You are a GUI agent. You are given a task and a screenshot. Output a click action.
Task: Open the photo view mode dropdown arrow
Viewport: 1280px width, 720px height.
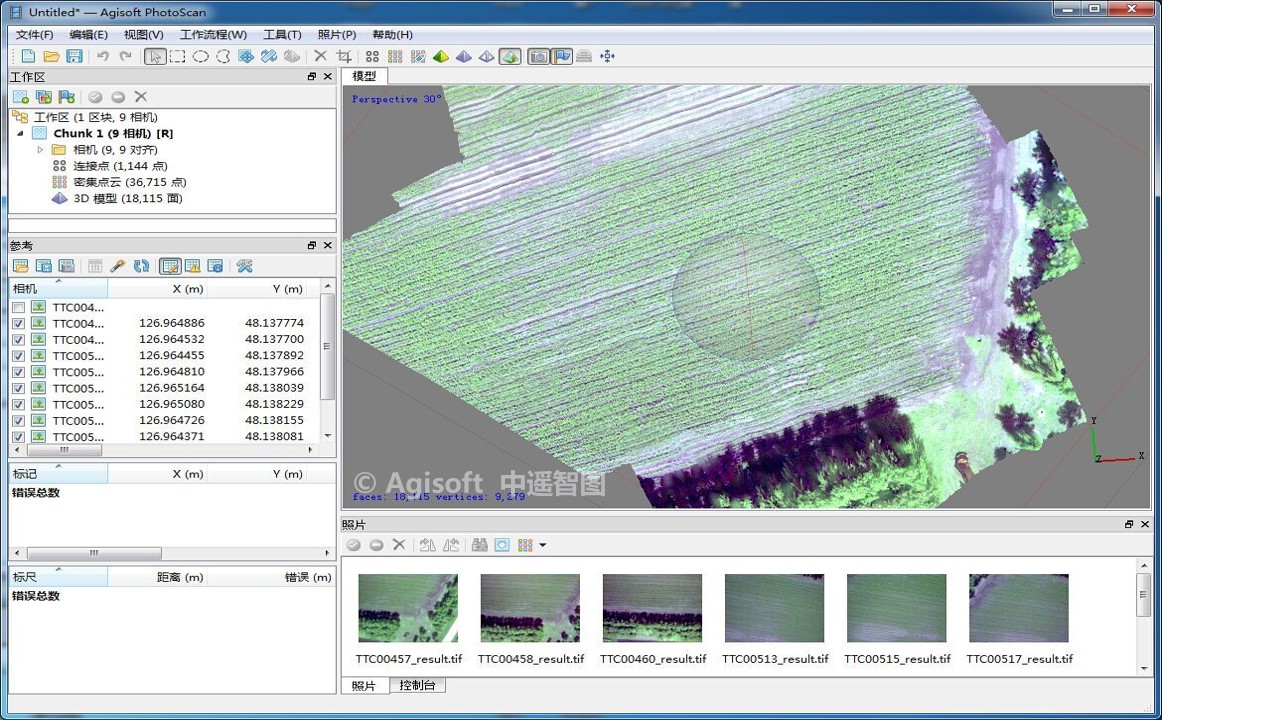pos(543,545)
